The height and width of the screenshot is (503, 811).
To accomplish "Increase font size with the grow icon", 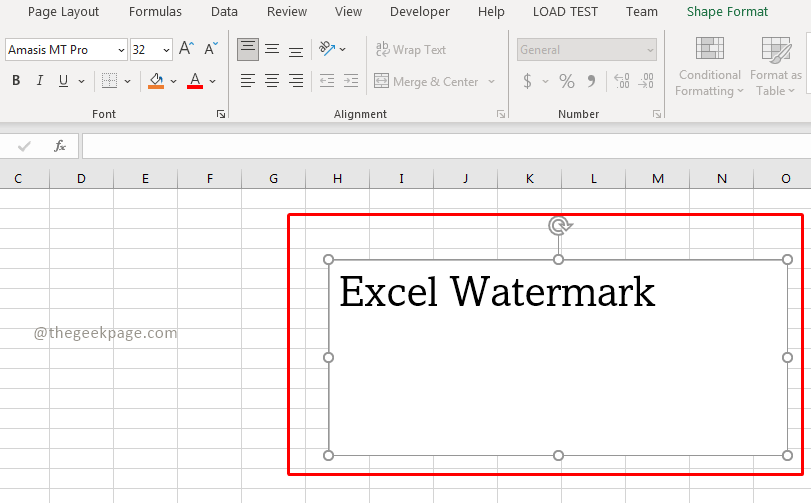I will [187, 49].
